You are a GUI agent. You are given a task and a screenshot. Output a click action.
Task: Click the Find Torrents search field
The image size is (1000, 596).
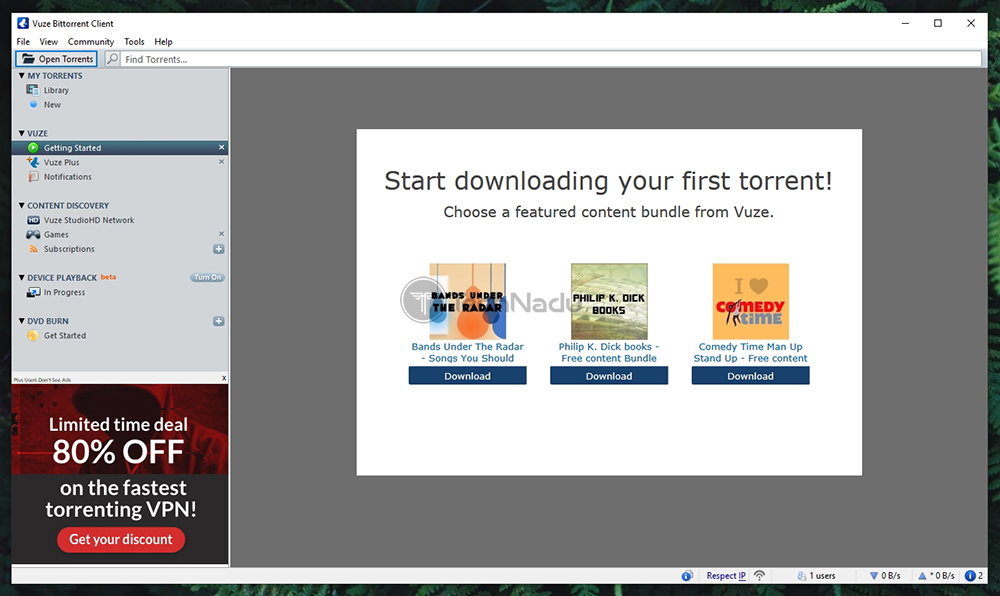[x=552, y=59]
